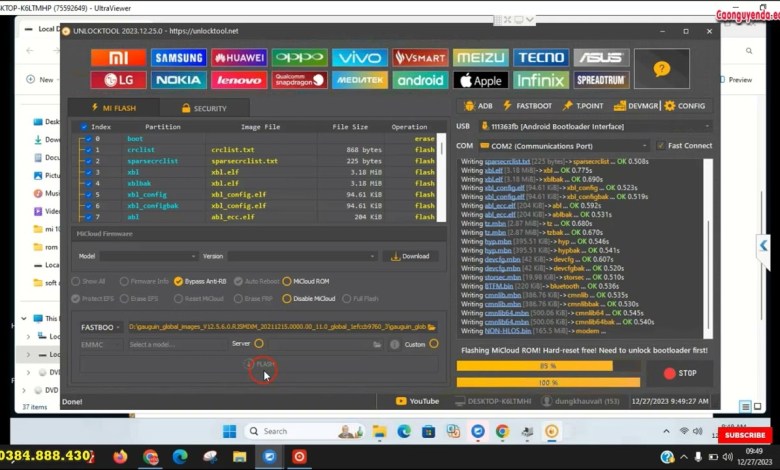Open FASTBOOT tools in toolbar
780x470 pixels.
(x=528, y=106)
